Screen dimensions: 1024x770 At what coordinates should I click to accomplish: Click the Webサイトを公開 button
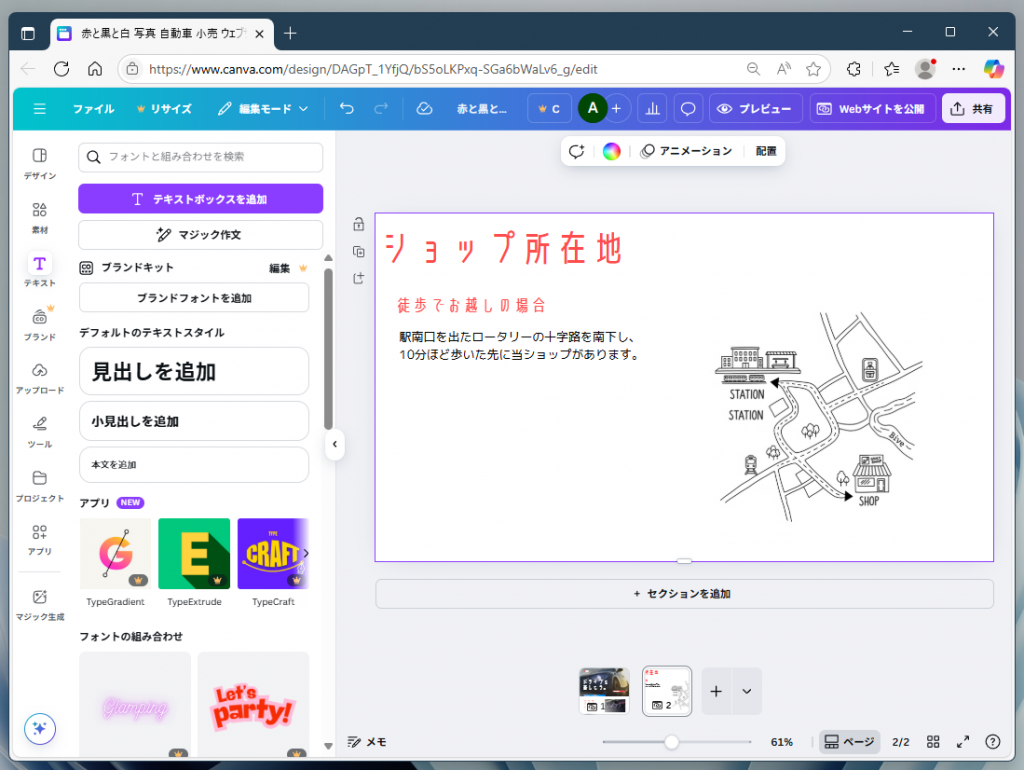pyautogui.click(x=872, y=108)
